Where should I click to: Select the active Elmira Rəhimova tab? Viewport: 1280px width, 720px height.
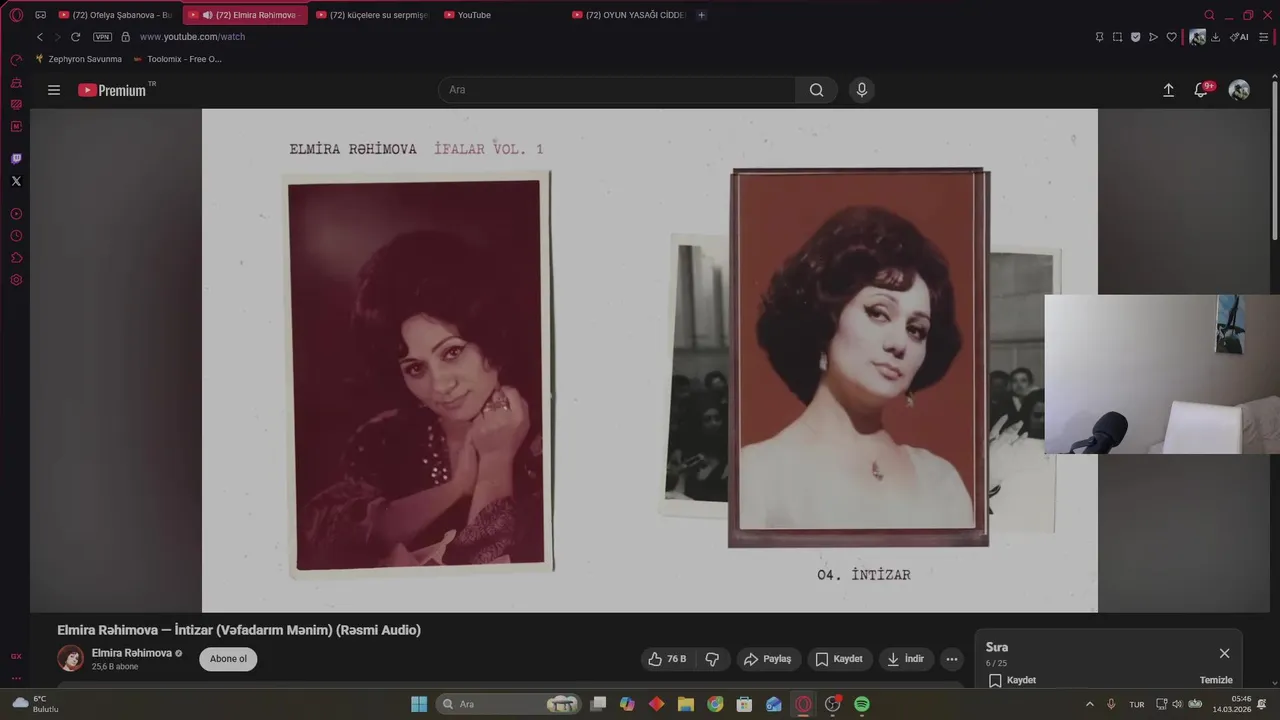(244, 15)
